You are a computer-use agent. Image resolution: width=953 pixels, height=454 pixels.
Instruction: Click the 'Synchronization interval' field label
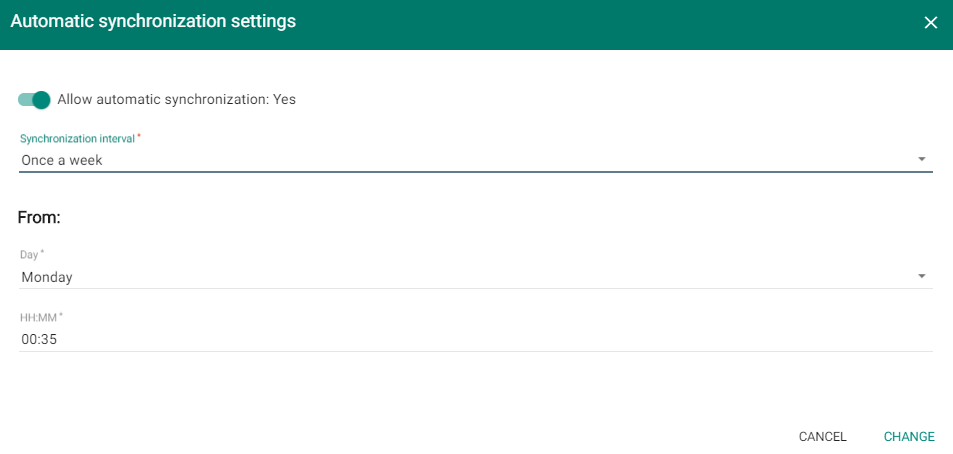click(77, 138)
